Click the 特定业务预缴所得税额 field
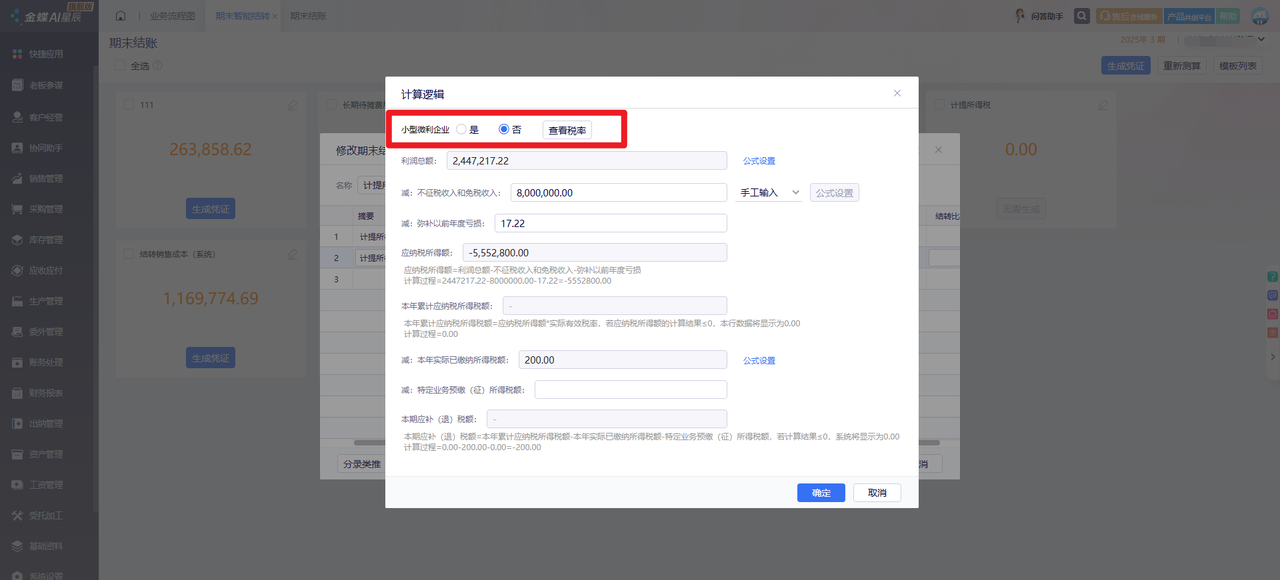Image resolution: width=1280 pixels, height=580 pixels. 631,390
